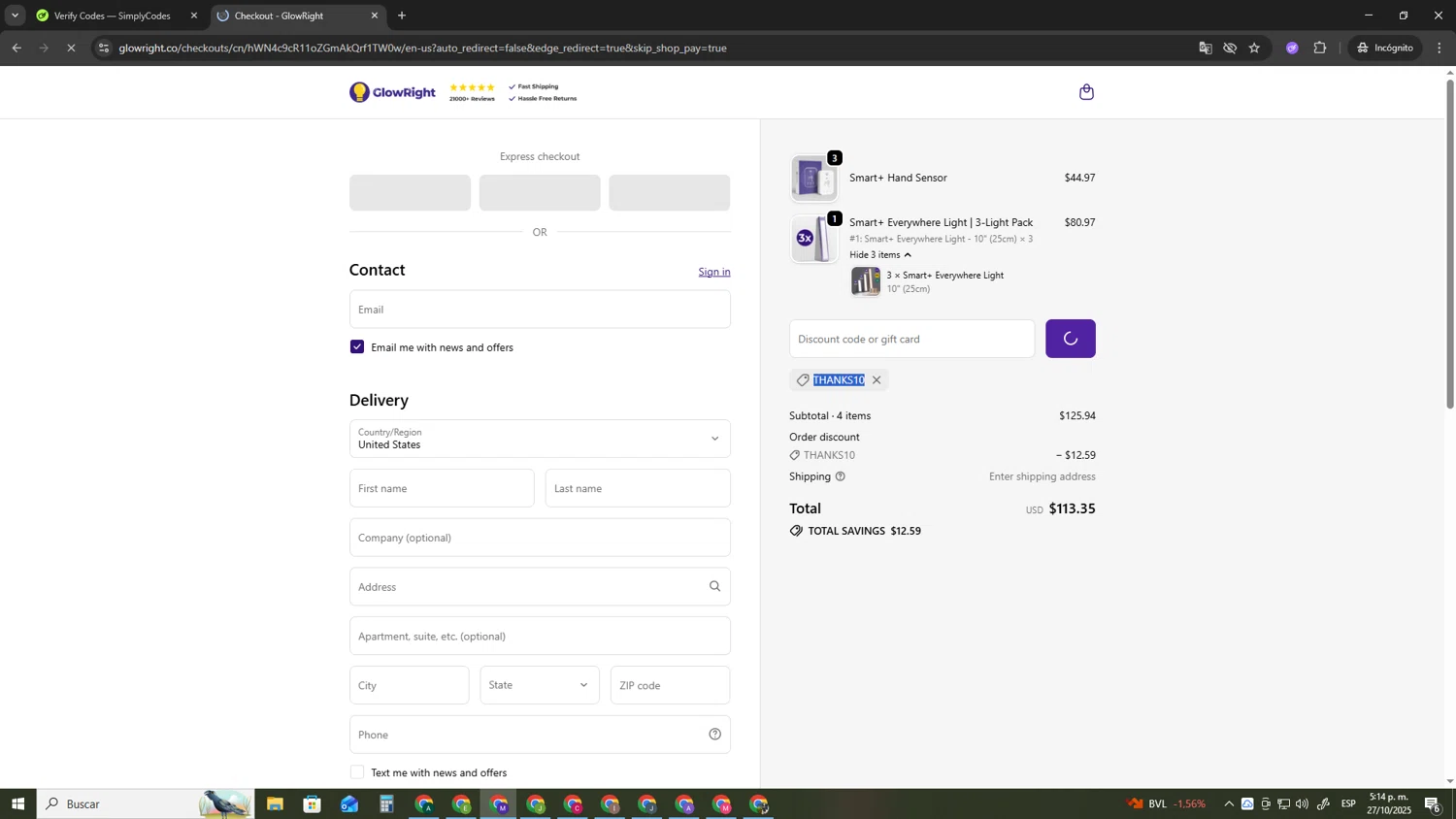Open Outlook in taskbar
This screenshot has height=819, width=1456.
(349, 803)
